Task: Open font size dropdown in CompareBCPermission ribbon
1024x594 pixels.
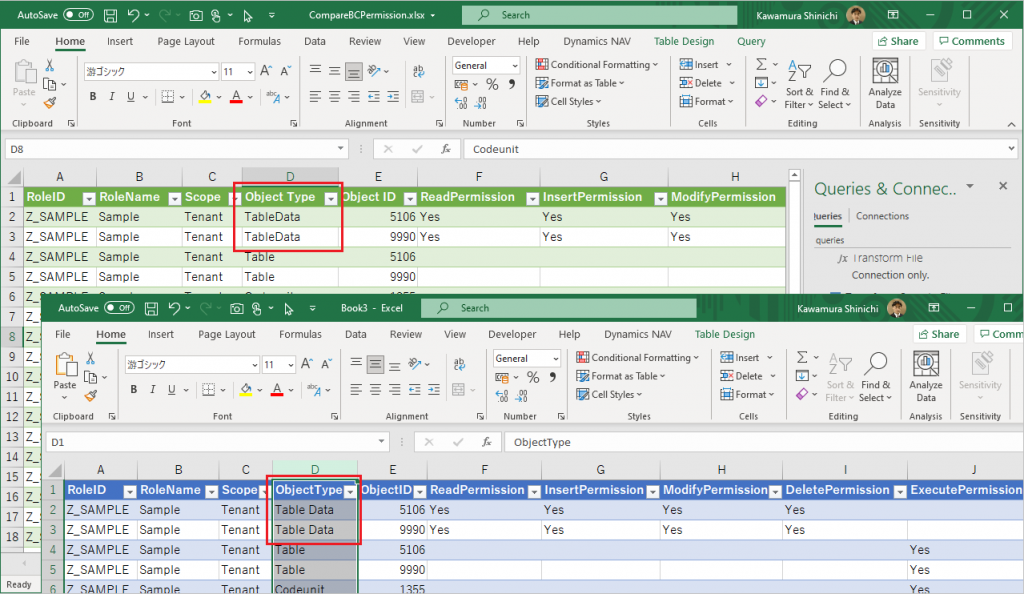Action: [x=249, y=72]
